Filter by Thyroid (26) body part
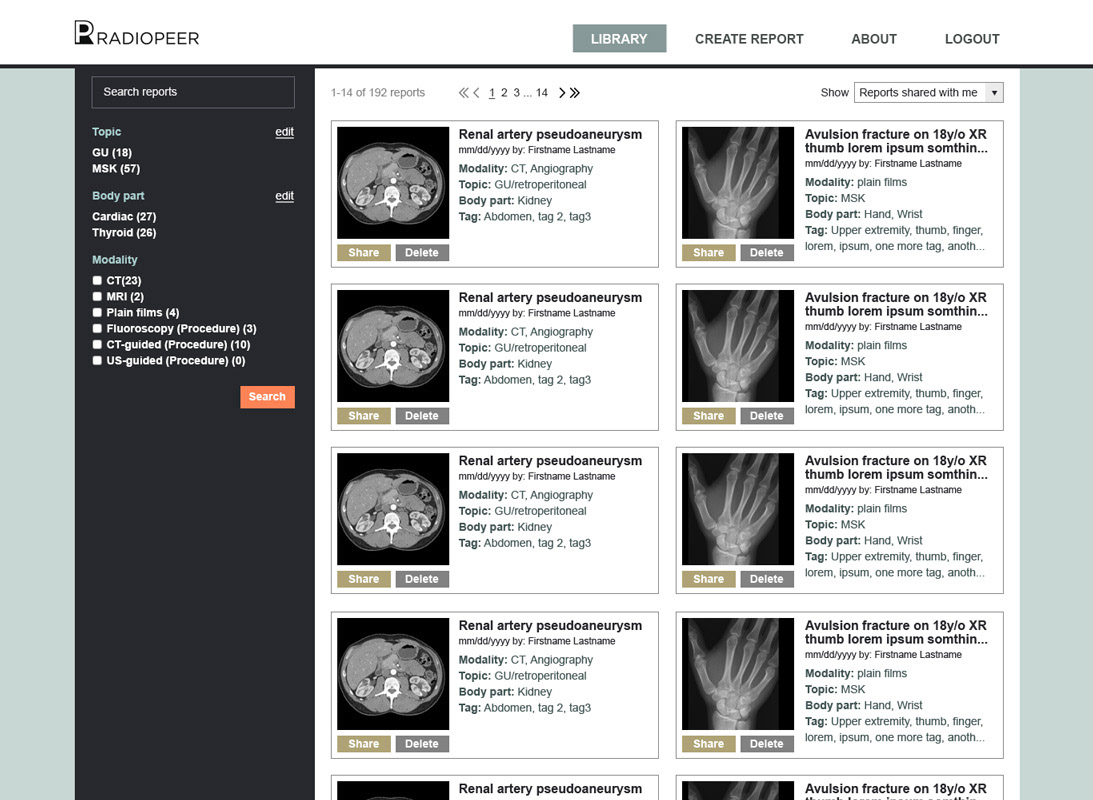Viewport: 1093px width, 800px height. pyautogui.click(x=124, y=233)
